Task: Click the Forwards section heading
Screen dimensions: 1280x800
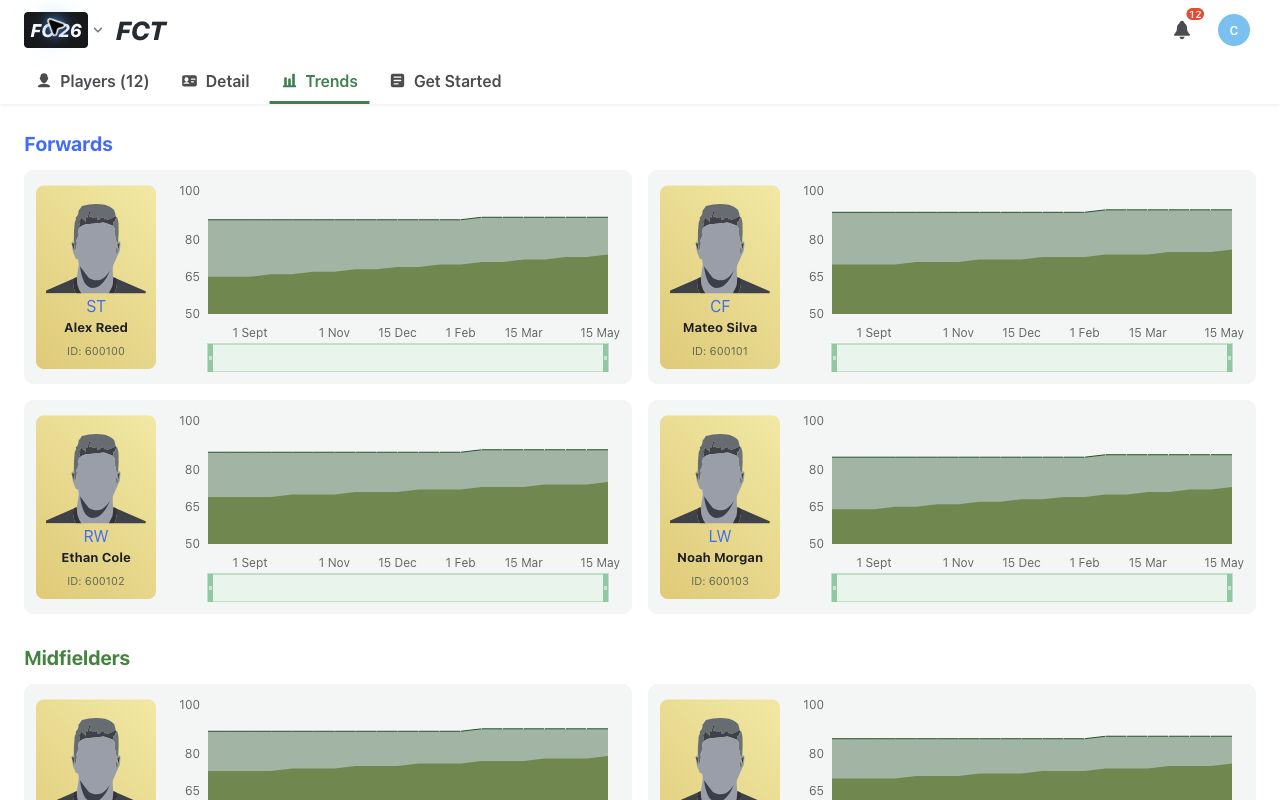Action: click(x=68, y=144)
